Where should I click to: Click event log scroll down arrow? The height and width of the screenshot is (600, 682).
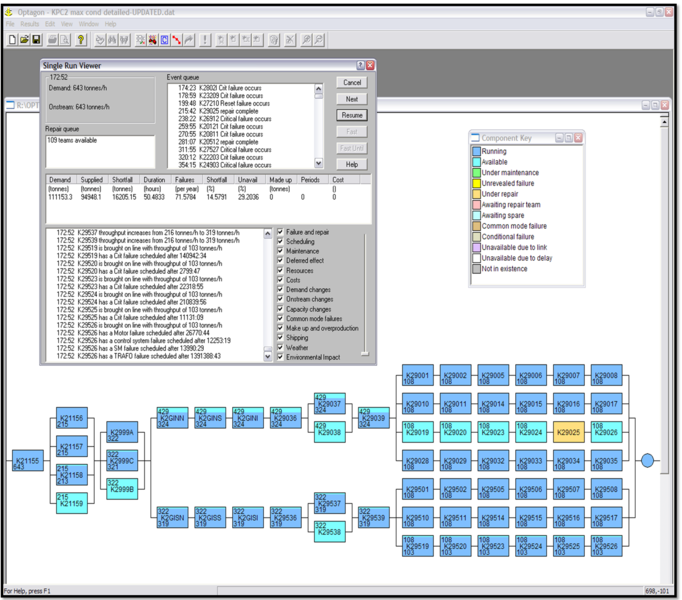click(x=267, y=356)
